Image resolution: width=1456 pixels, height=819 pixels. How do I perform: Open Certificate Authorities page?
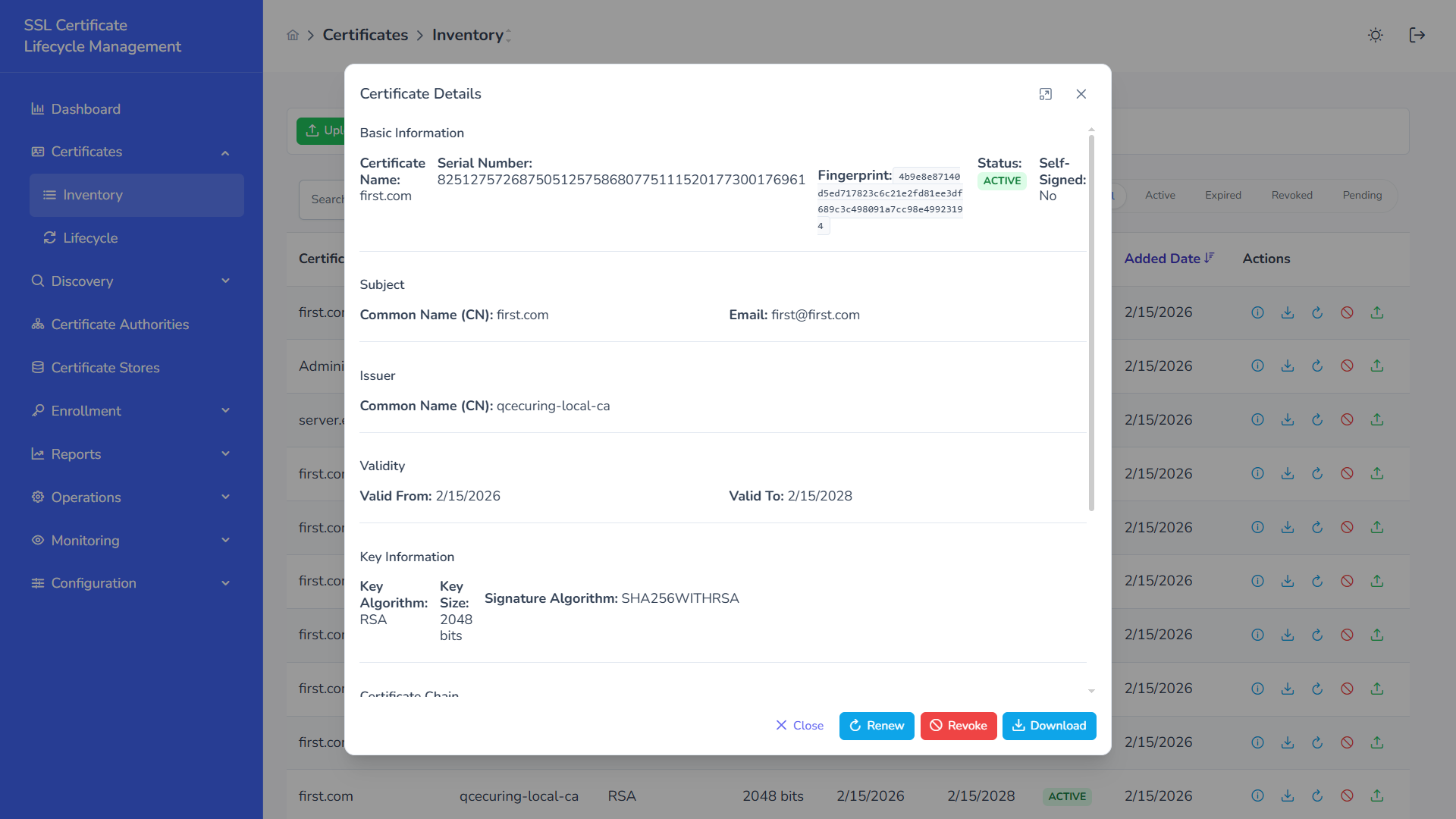[x=120, y=325]
